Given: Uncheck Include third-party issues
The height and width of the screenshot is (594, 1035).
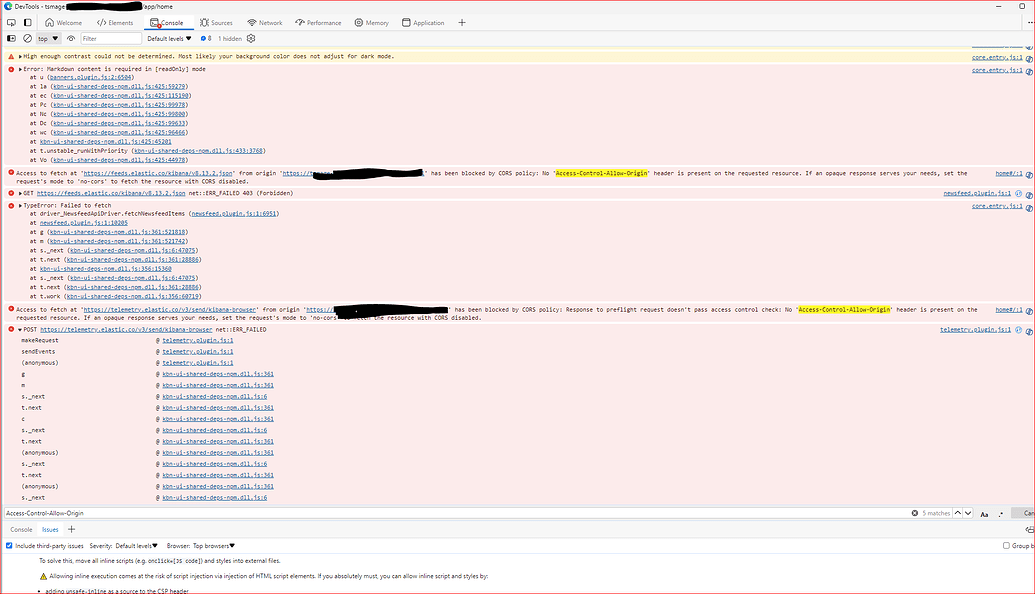Looking at the screenshot, I should (x=8, y=546).
